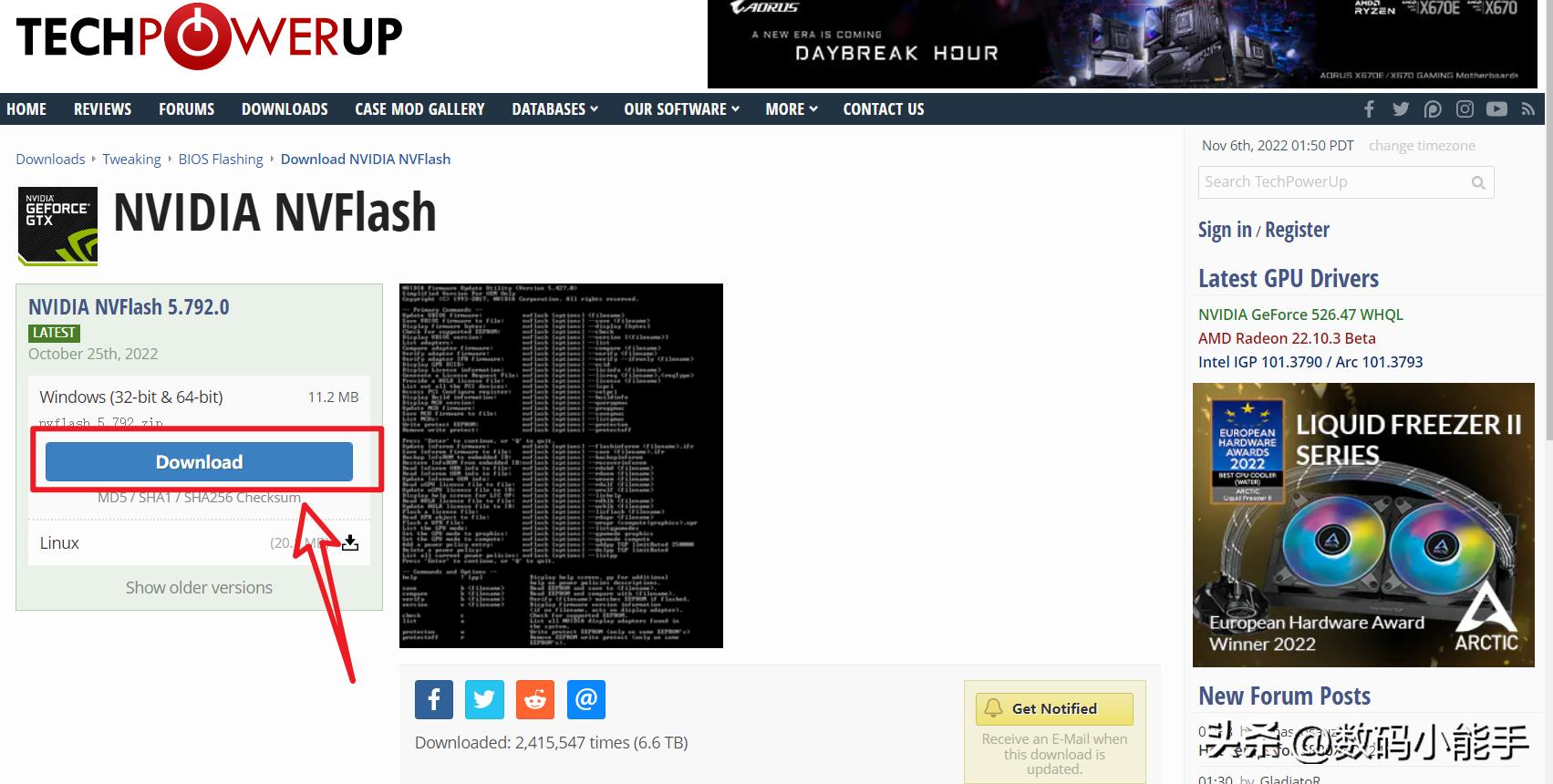Open the Downloads breadcrumb link
1553x784 pixels.
pyautogui.click(x=50, y=160)
